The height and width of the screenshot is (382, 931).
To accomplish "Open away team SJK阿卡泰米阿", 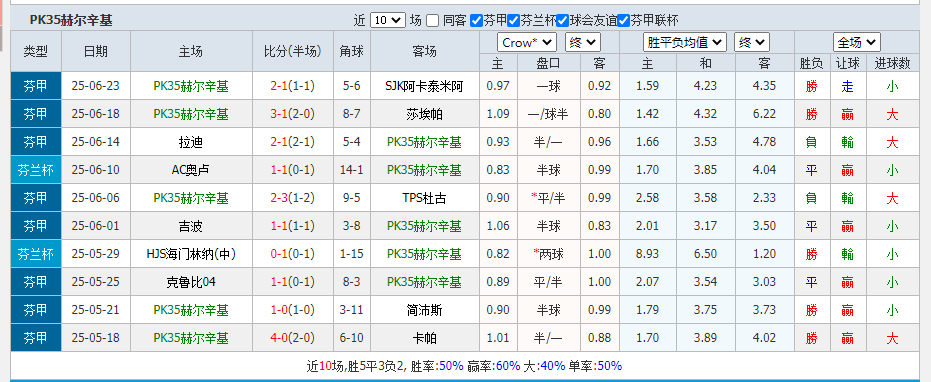I will coord(424,86).
